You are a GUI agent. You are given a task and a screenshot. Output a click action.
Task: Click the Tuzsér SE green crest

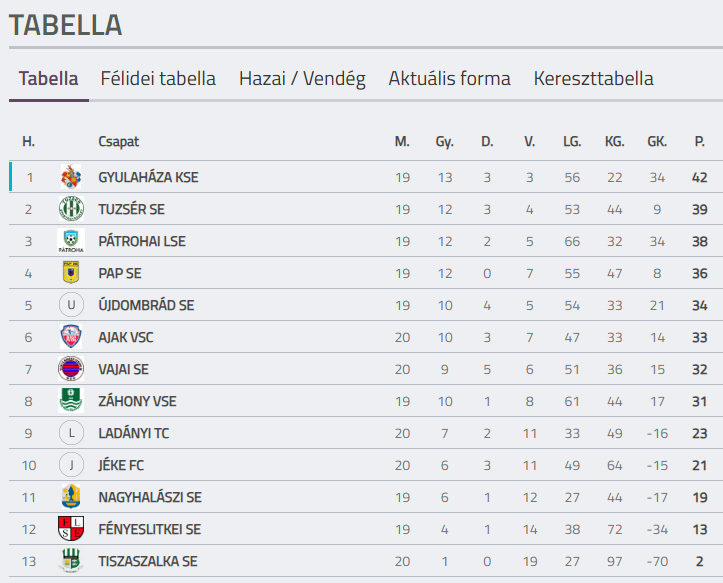click(x=71, y=208)
